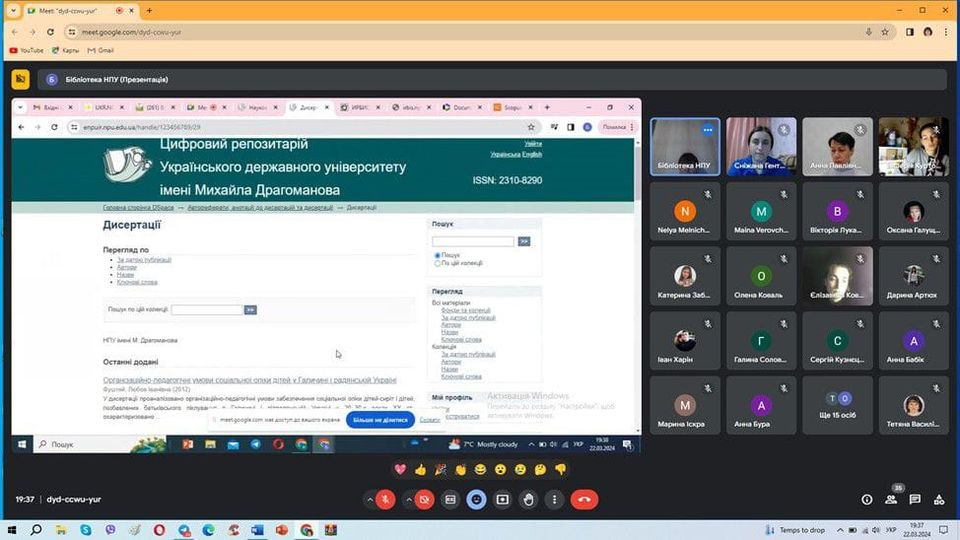View site information icon in address bar
Image resolution: width=960 pixels, height=540 pixels.
tap(72, 32)
